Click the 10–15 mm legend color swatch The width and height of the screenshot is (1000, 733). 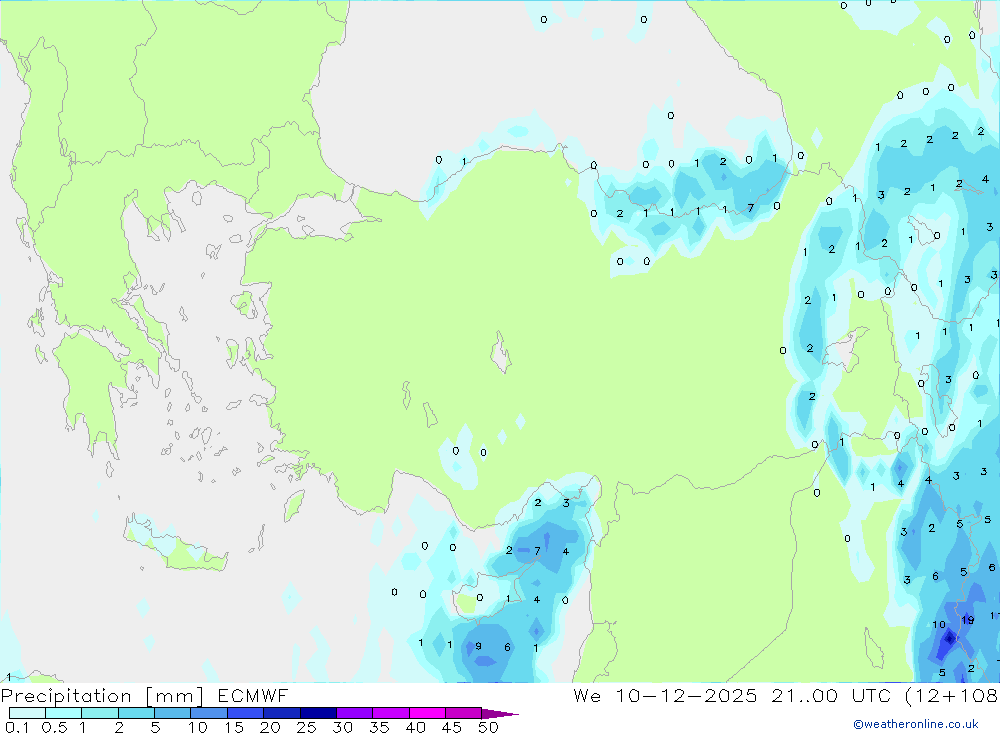pyautogui.click(x=209, y=713)
